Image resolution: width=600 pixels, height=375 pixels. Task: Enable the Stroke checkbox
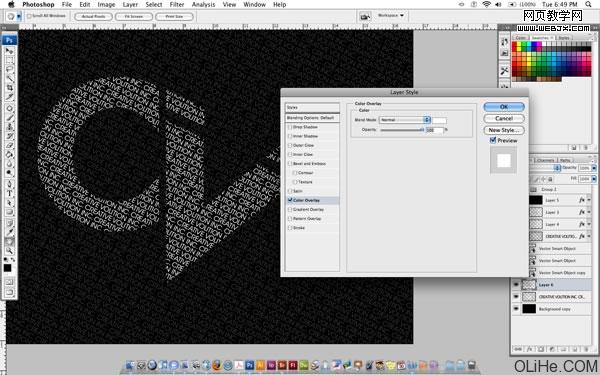click(290, 228)
